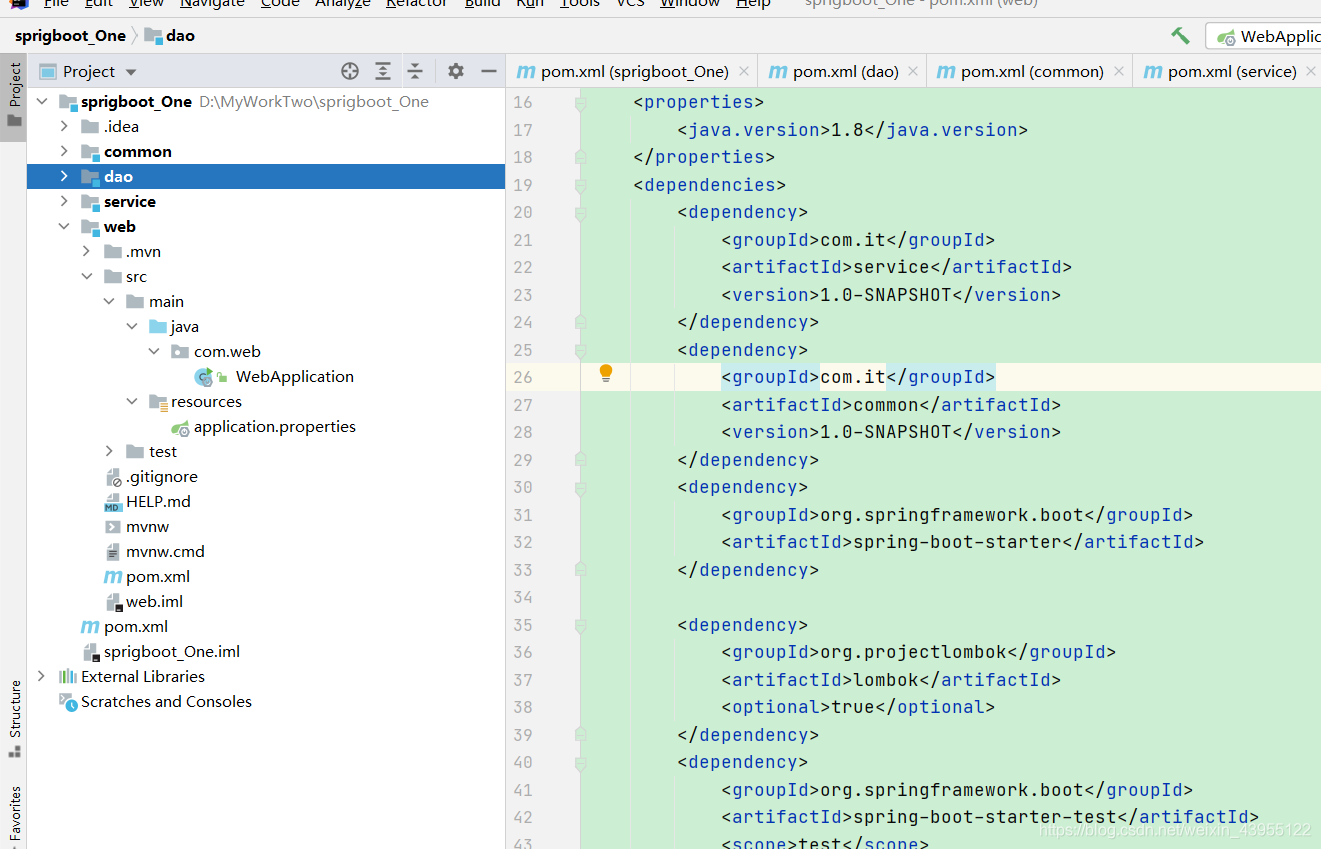
Task: Open the Project panel settings gear
Action: tap(456, 71)
